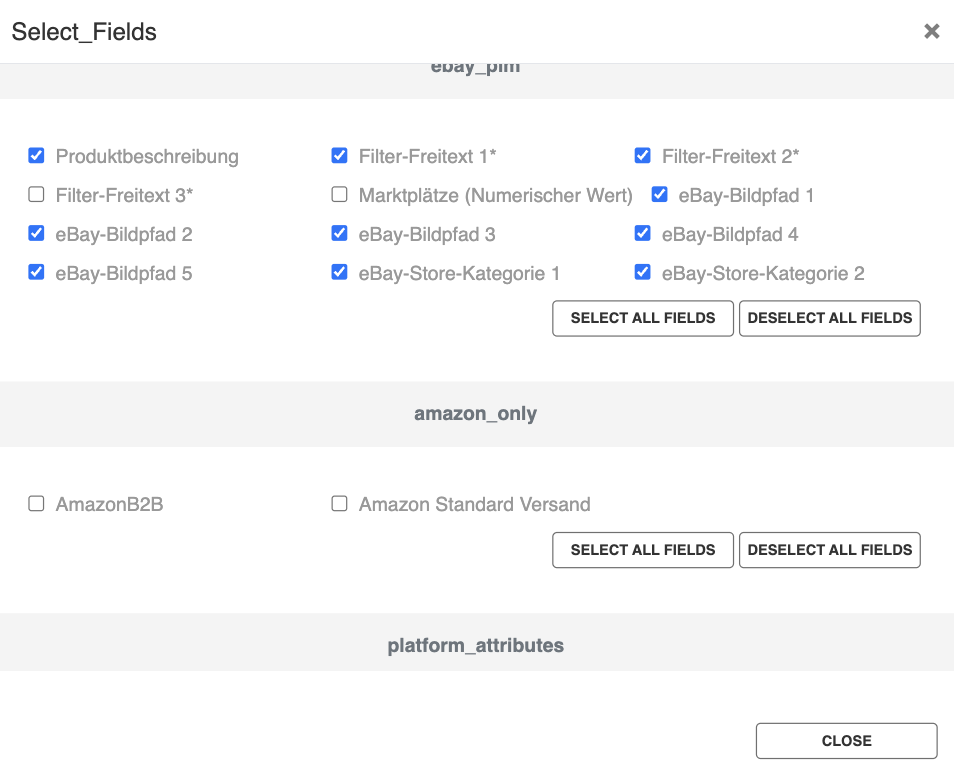This screenshot has height=780, width=954.
Task: Disable eBay-Store-Kategorie 2 checkbox
Action: point(642,273)
